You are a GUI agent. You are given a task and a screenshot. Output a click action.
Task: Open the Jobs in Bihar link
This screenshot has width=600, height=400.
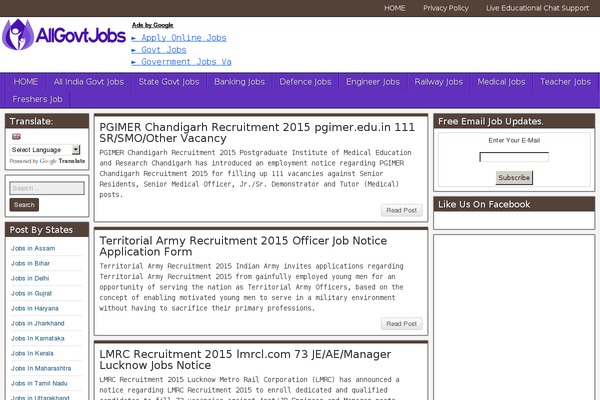point(30,263)
